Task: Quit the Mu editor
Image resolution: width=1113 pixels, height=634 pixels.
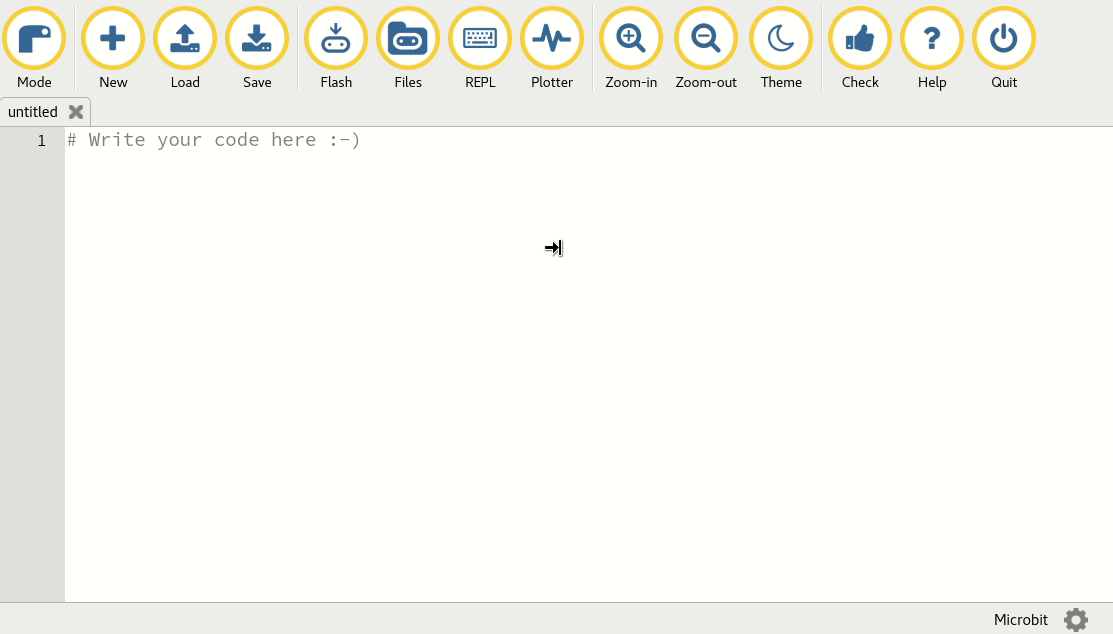Action: pos(1004,40)
